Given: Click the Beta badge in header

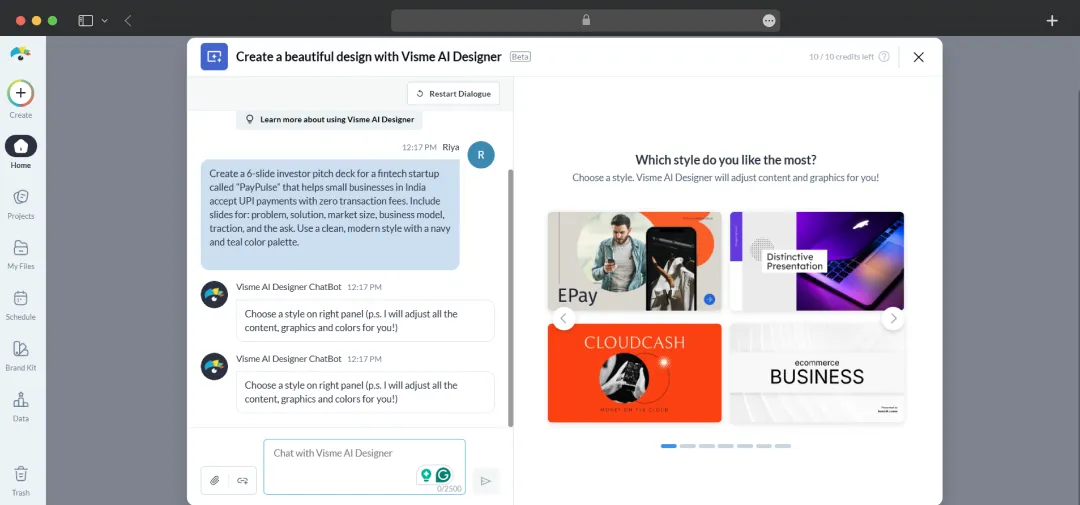Looking at the screenshot, I should [x=520, y=57].
